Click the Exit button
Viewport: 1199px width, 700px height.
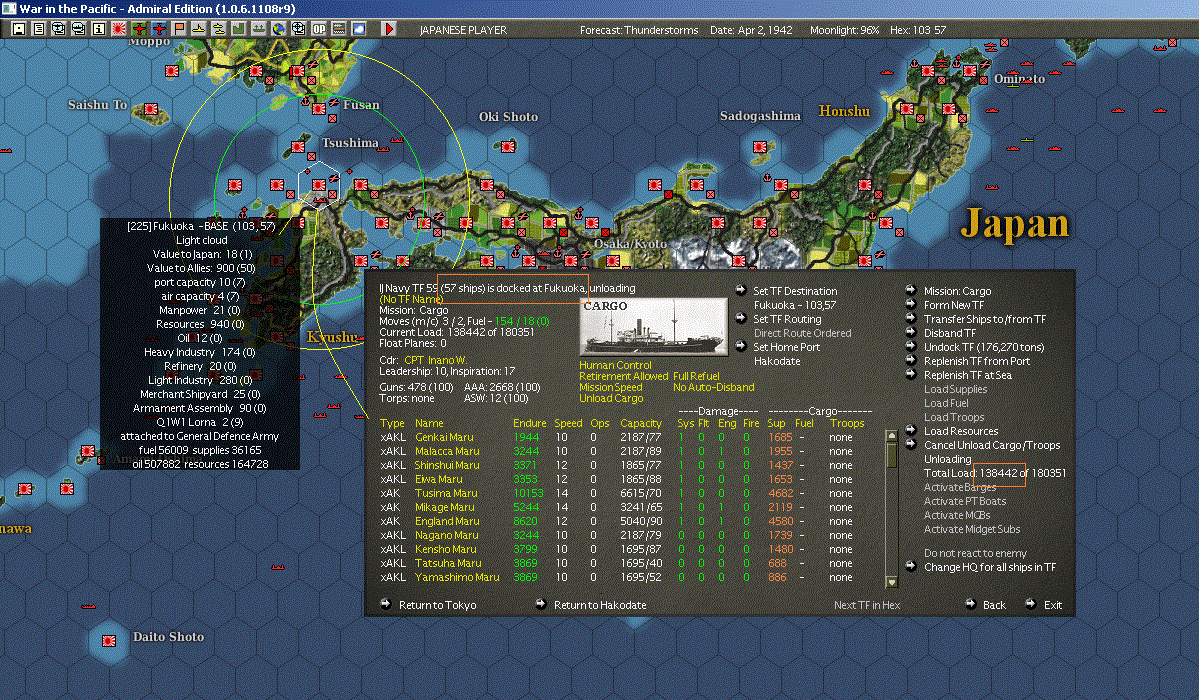click(x=1053, y=605)
